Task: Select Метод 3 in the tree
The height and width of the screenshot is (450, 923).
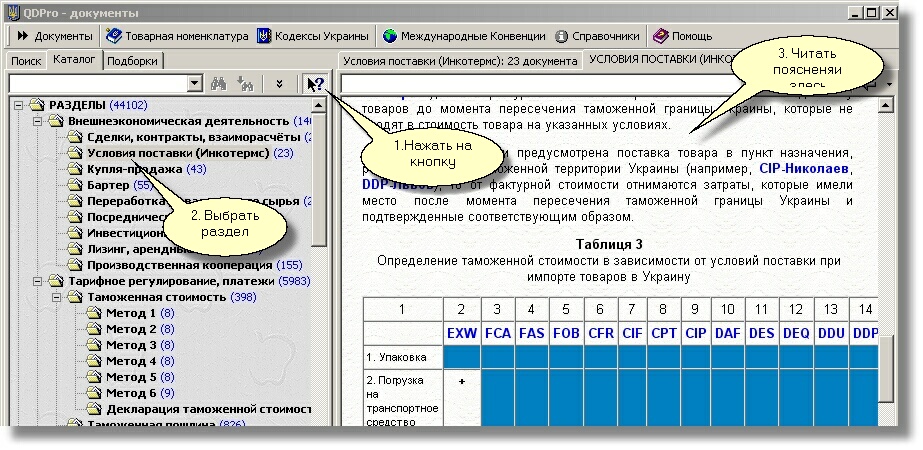Action: tap(130, 345)
